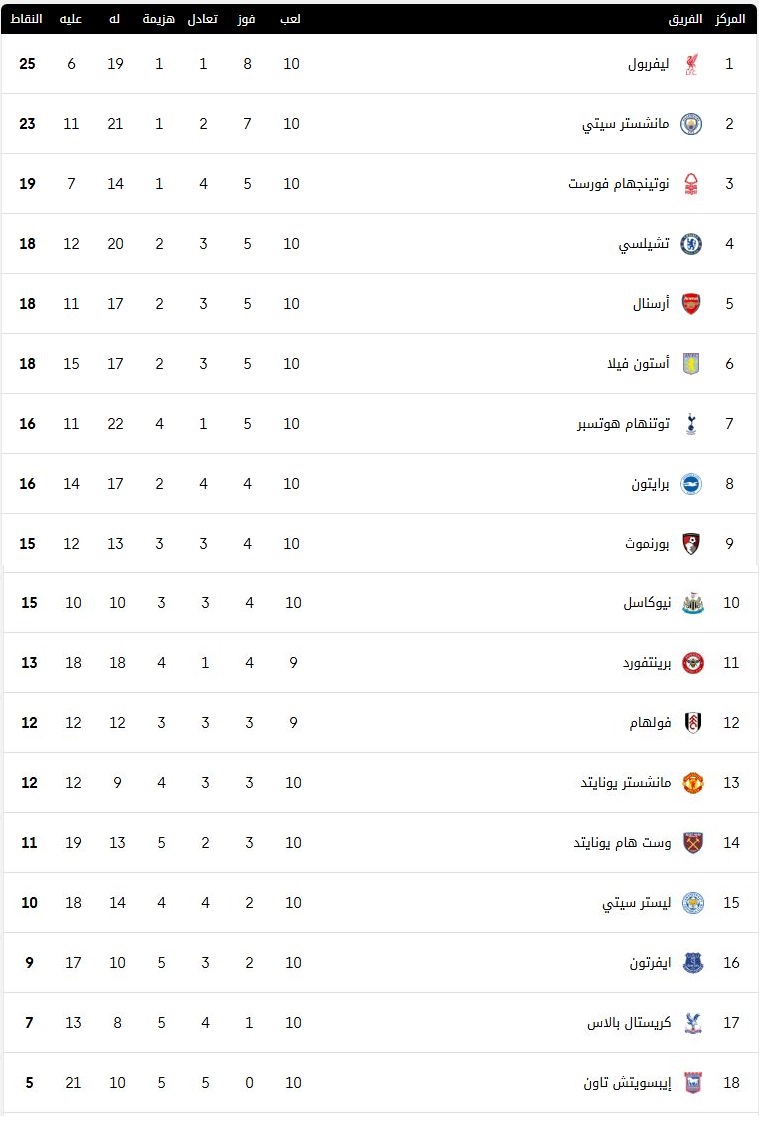This screenshot has width=761, height=1121.
Task: Open the Arsenal crest icon
Action: click(x=691, y=304)
